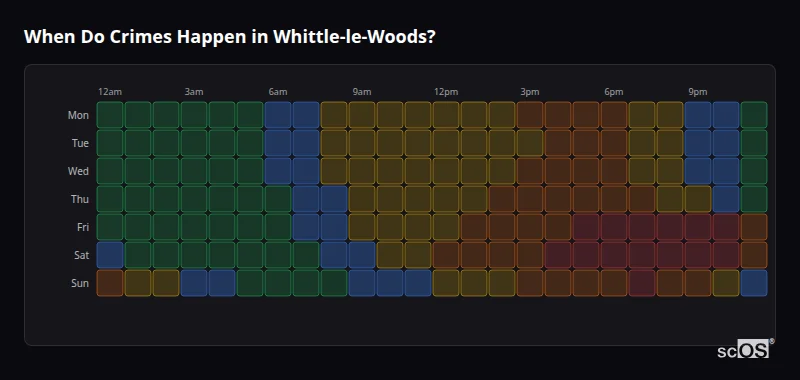Select the blue Sunday 9am cell

(x=362, y=283)
